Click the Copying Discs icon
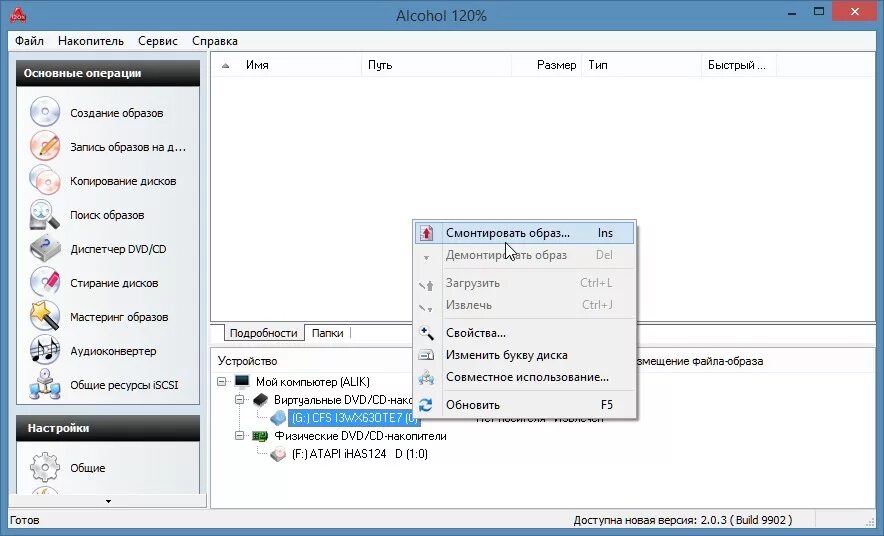 point(45,180)
